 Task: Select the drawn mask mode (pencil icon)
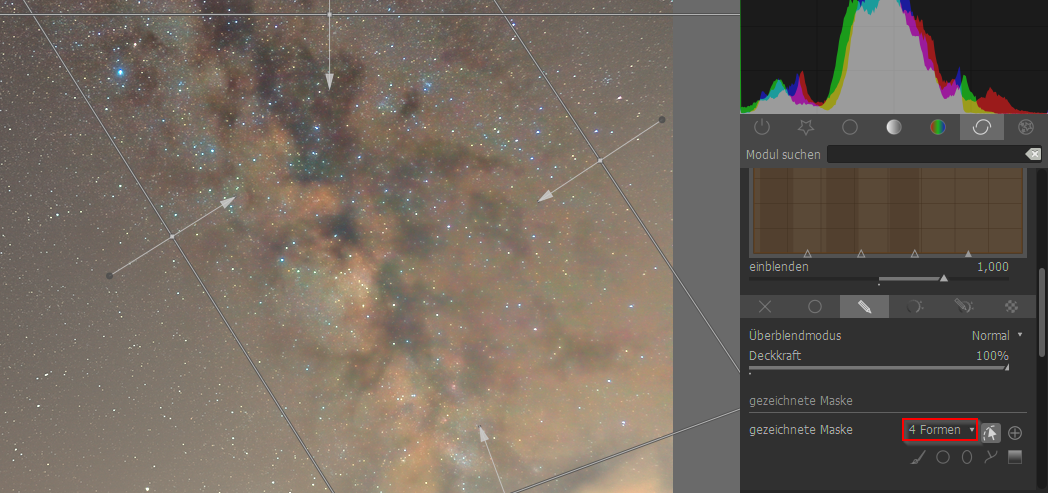(864, 307)
